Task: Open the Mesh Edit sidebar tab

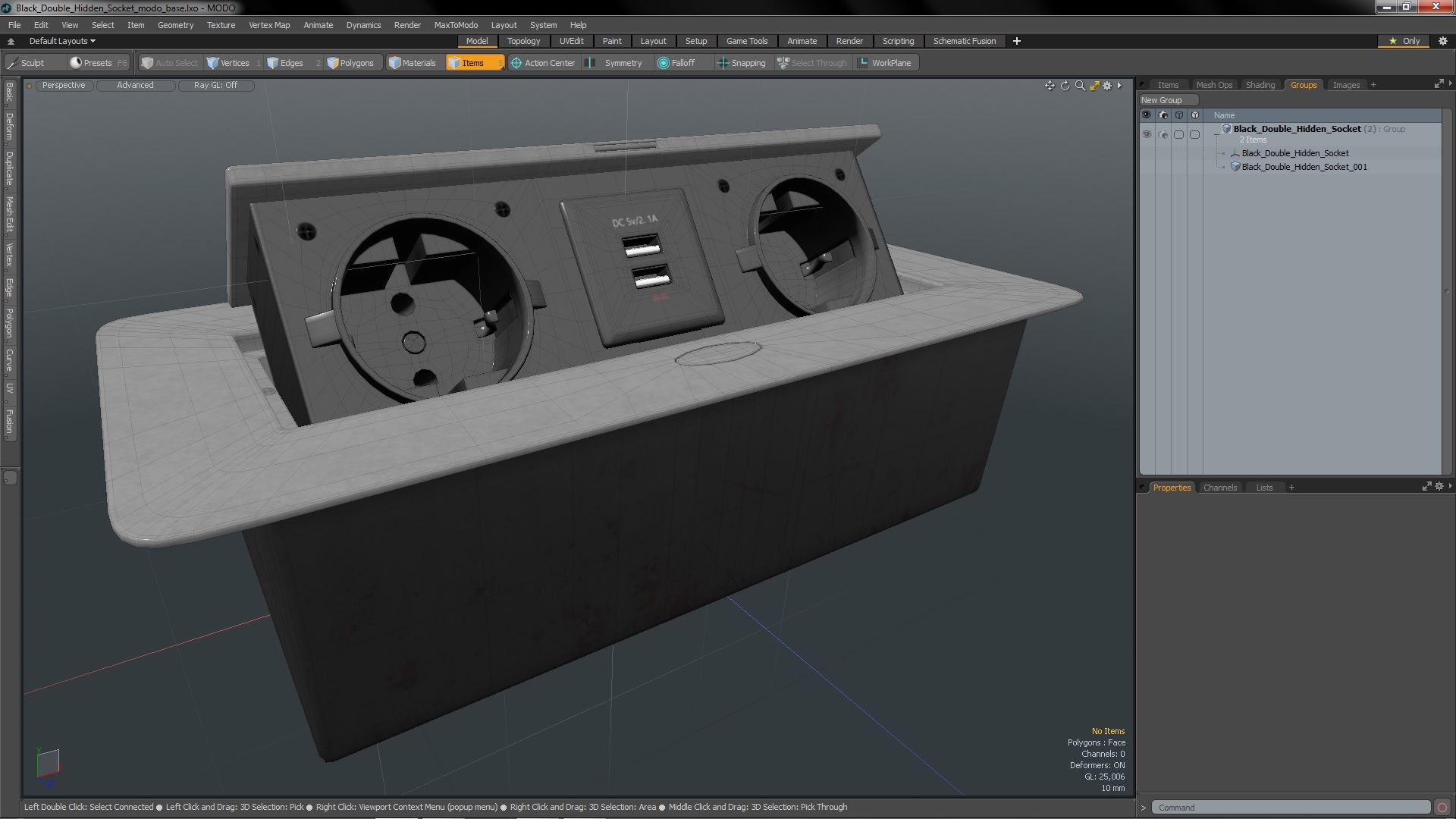Action: (9, 215)
